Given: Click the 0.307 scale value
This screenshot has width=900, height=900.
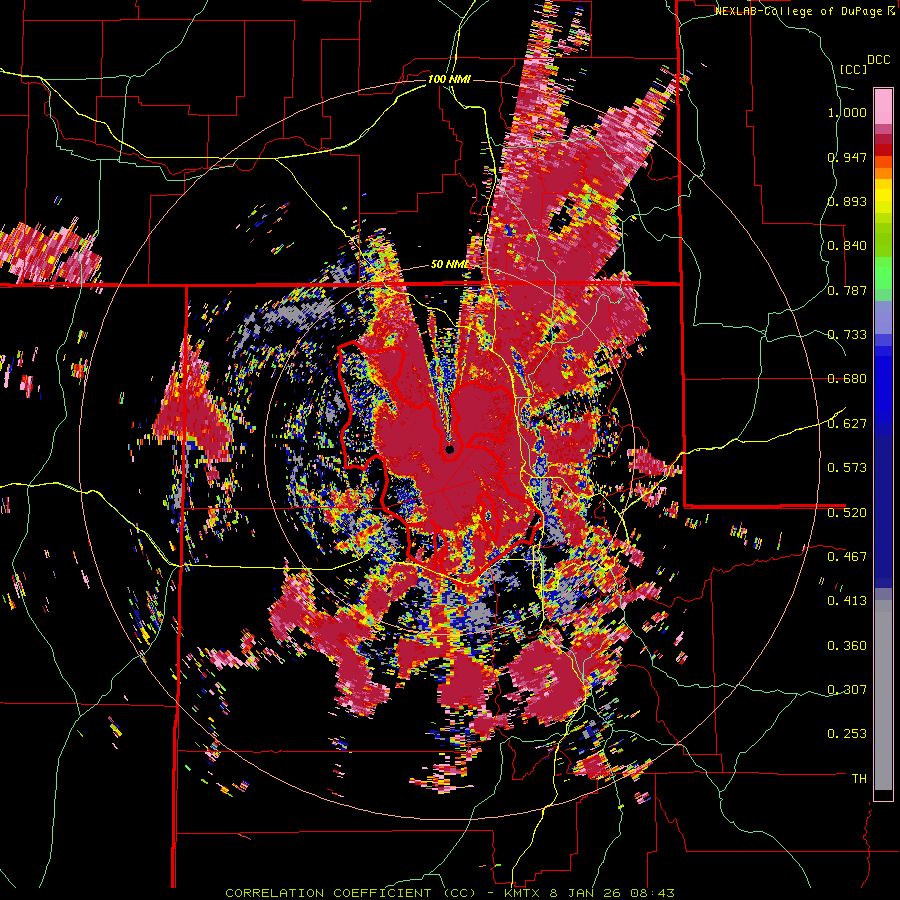Looking at the screenshot, I should click(847, 690).
